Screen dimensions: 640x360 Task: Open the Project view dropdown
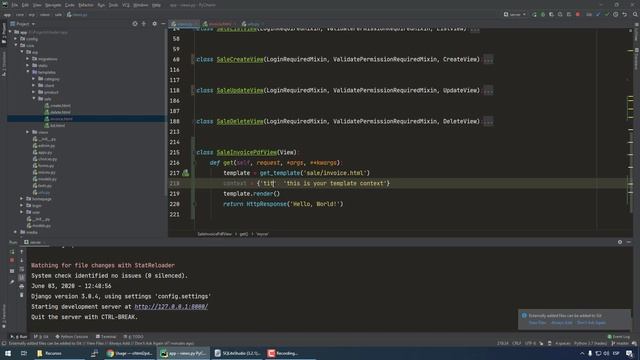[23, 24]
